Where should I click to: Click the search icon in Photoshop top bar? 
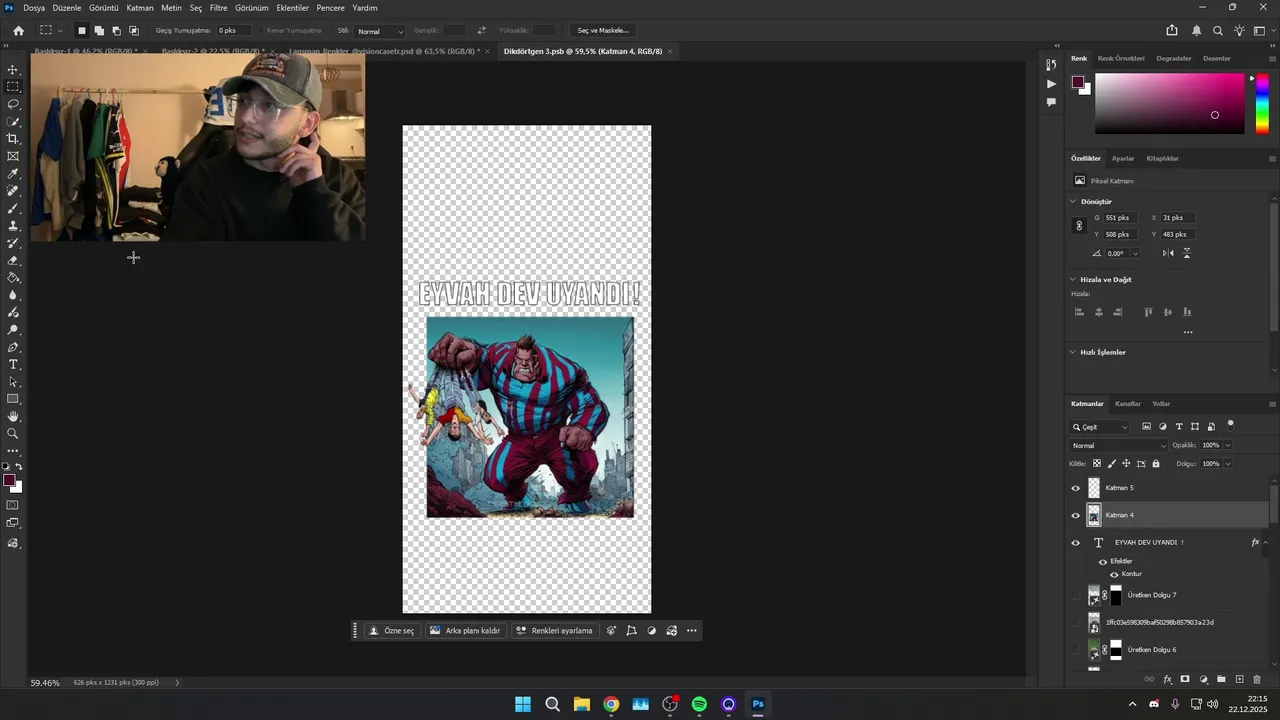pos(1217,30)
